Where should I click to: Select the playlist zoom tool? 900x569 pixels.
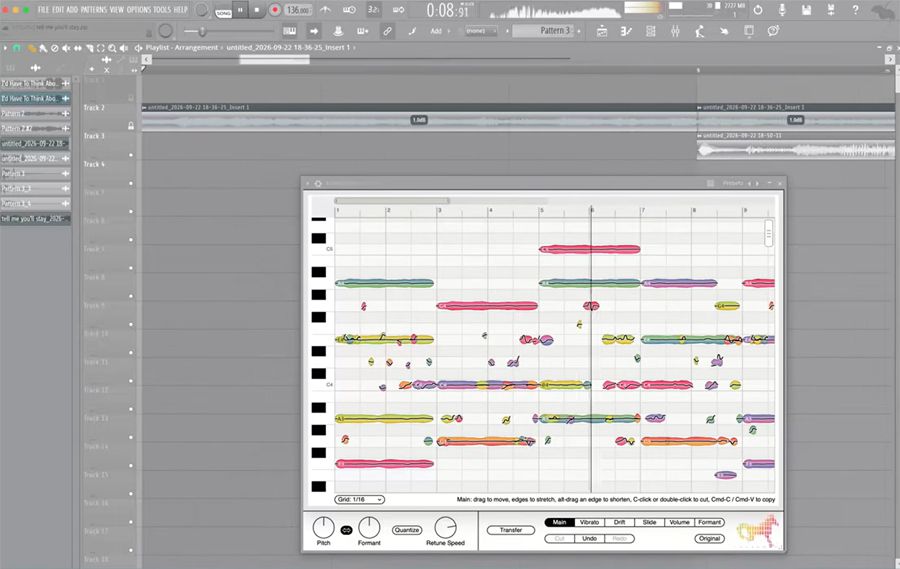[x=112, y=48]
